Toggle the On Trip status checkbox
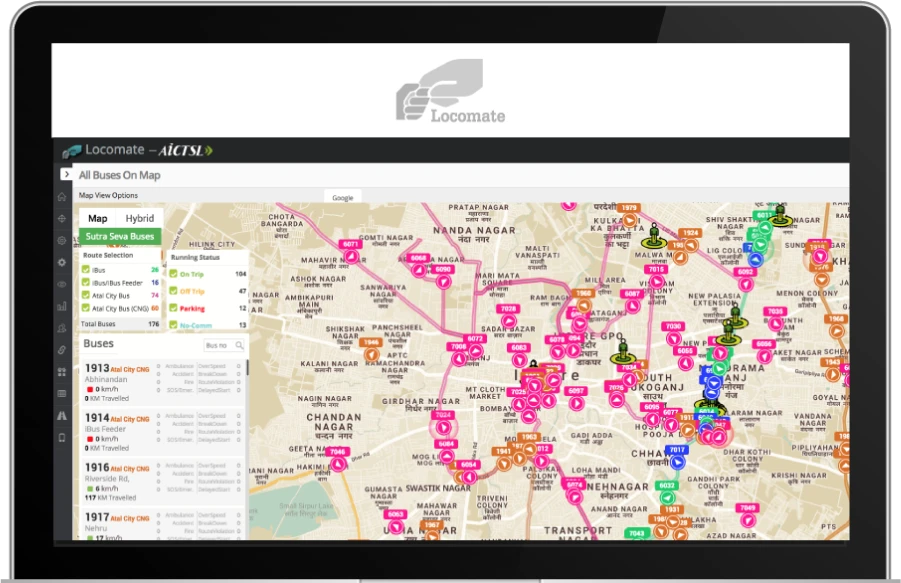The width and height of the screenshot is (901, 583). (x=173, y=274)
